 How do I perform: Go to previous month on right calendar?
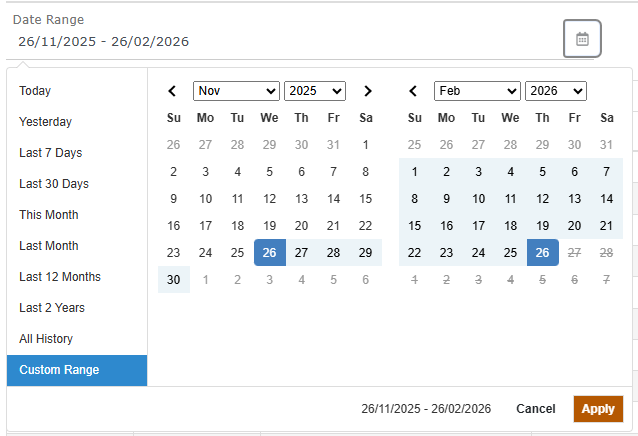(414, 91)
